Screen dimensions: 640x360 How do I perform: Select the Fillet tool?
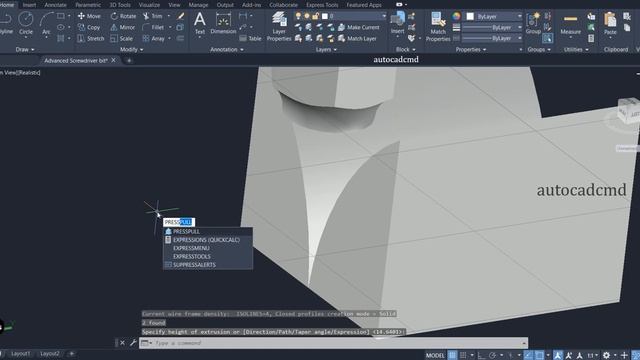coord(153,27)
